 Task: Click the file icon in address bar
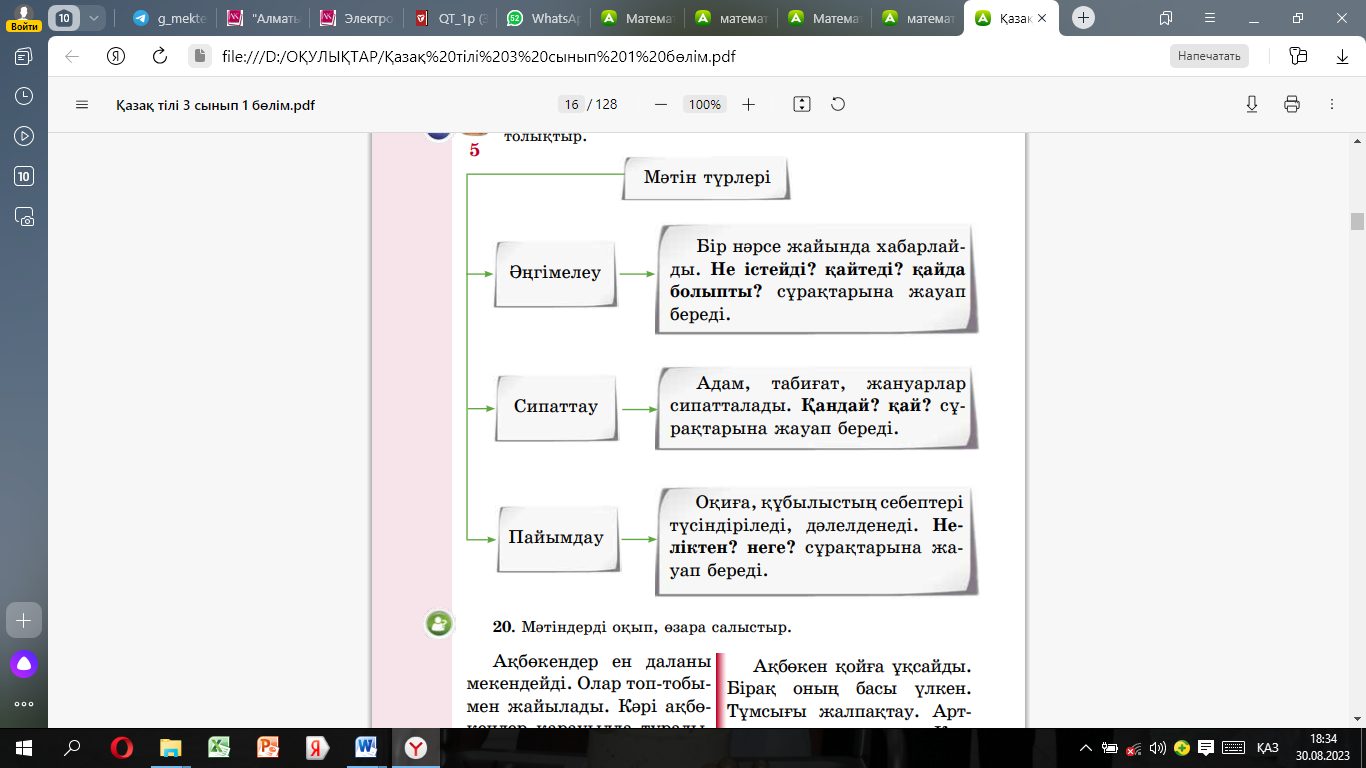tap(199, 56)
